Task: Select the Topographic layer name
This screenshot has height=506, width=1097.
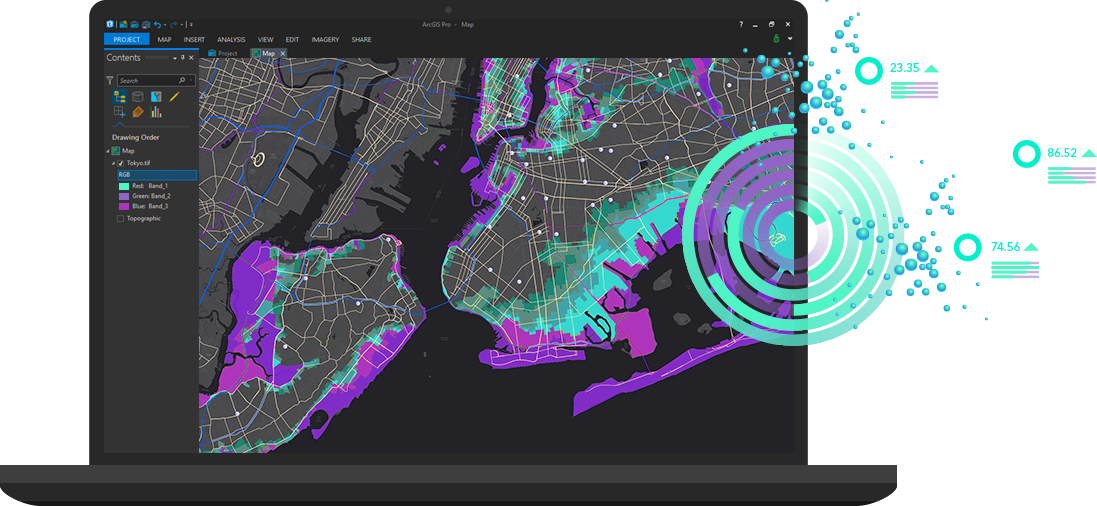Action: [x=143, y=218]
